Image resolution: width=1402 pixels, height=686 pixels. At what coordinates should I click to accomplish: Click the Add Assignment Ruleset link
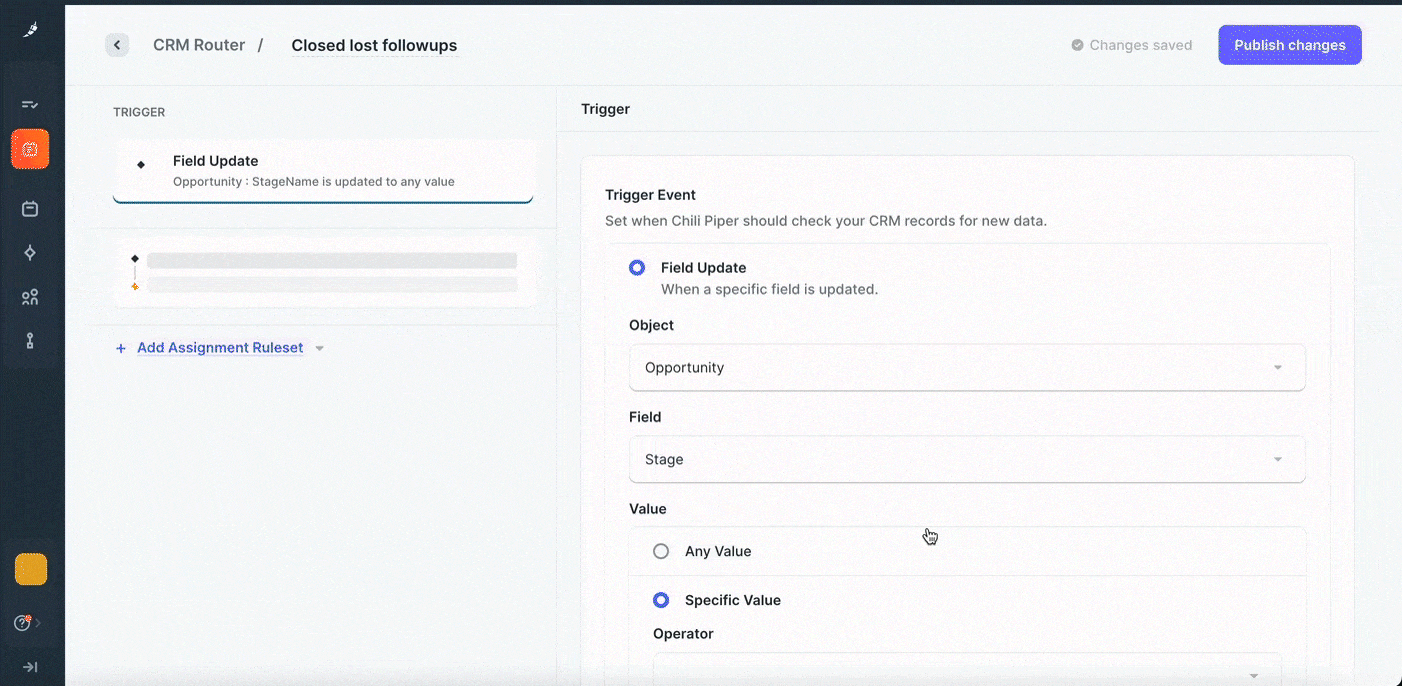tap(219, 348)
